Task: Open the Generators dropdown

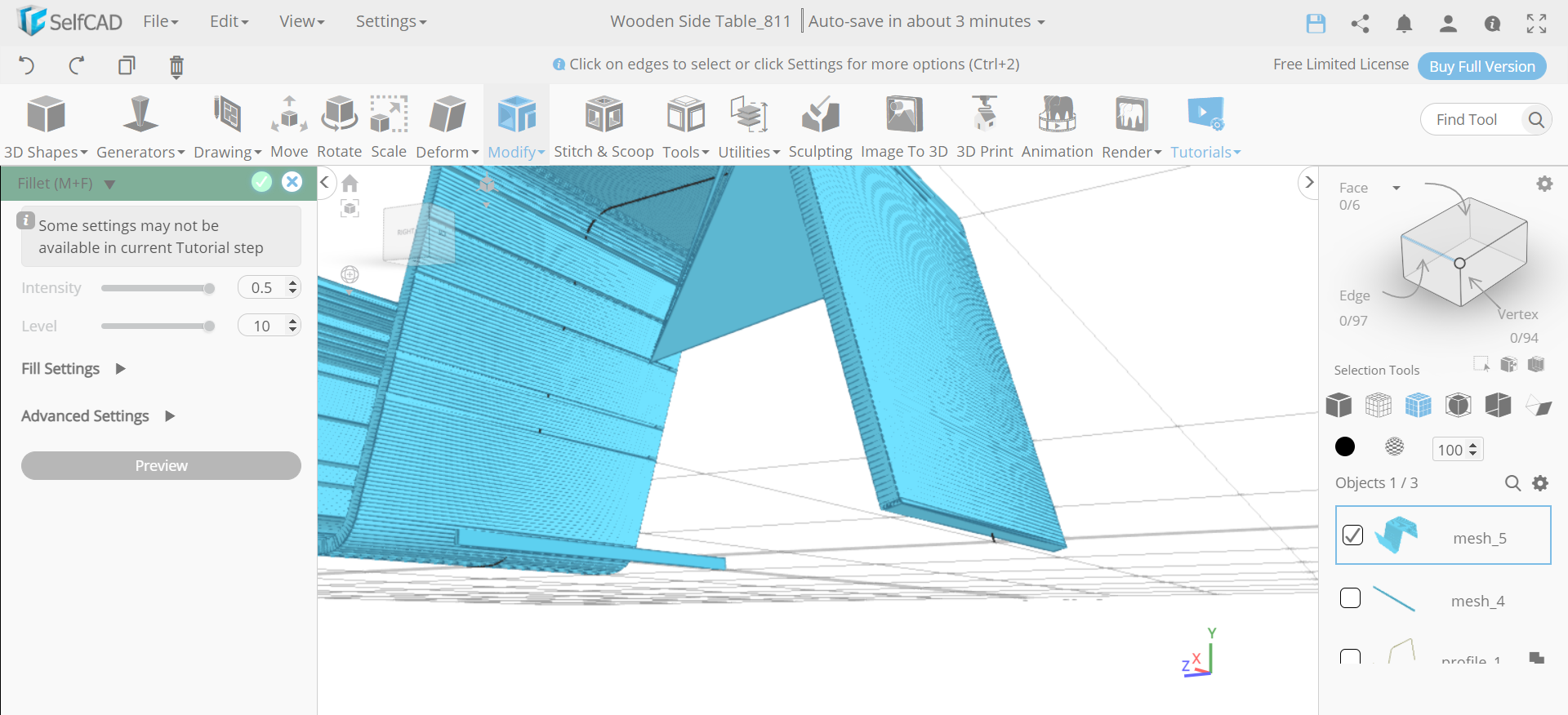Action: pyautogui.click(x=140, y=127)
